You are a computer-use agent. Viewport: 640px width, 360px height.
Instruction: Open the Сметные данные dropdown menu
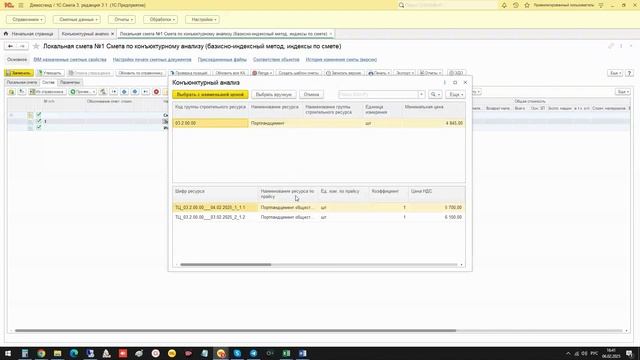[77, 20]
